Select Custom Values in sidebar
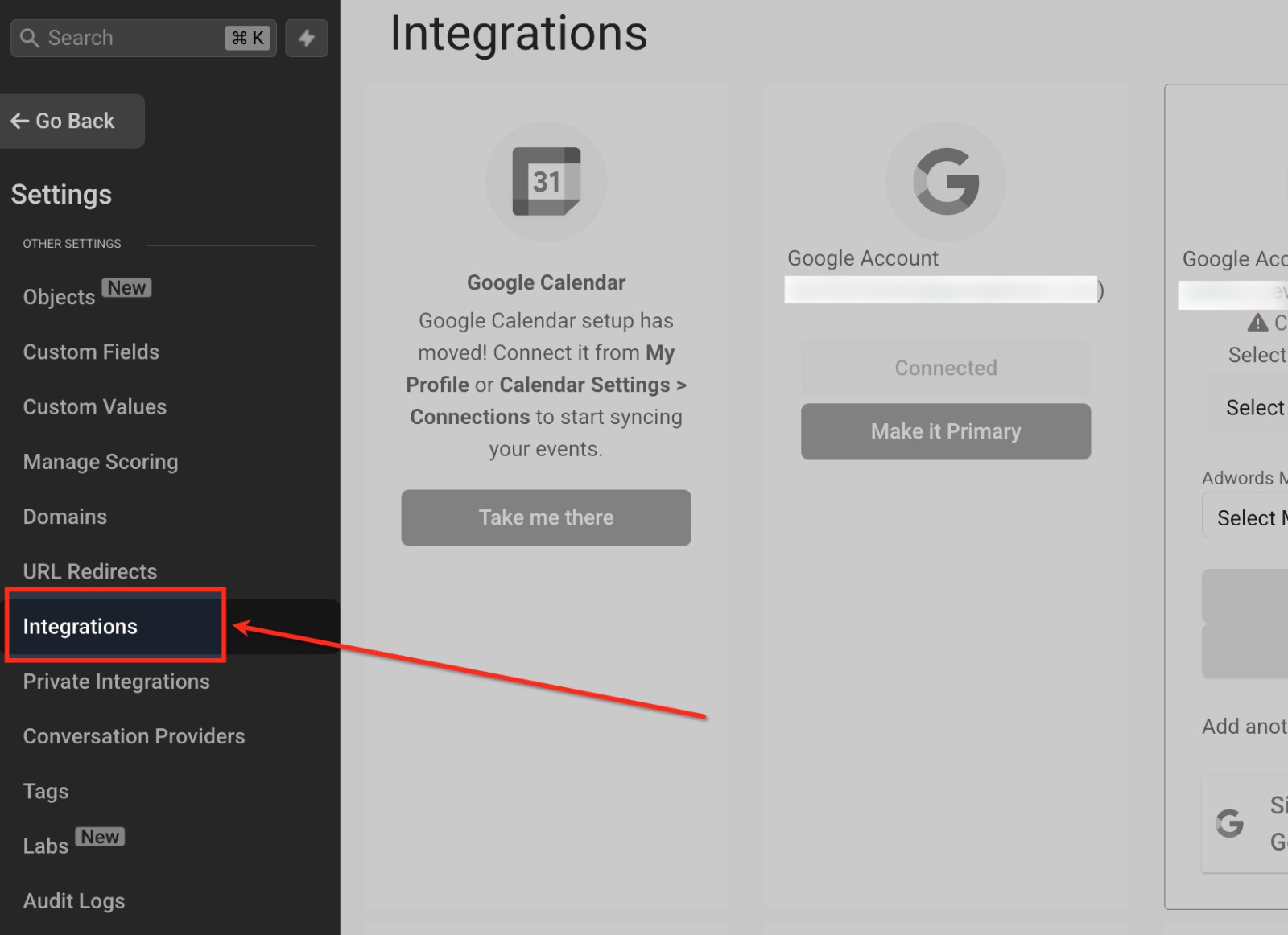The image size is (1288, 935). [95, 407]
